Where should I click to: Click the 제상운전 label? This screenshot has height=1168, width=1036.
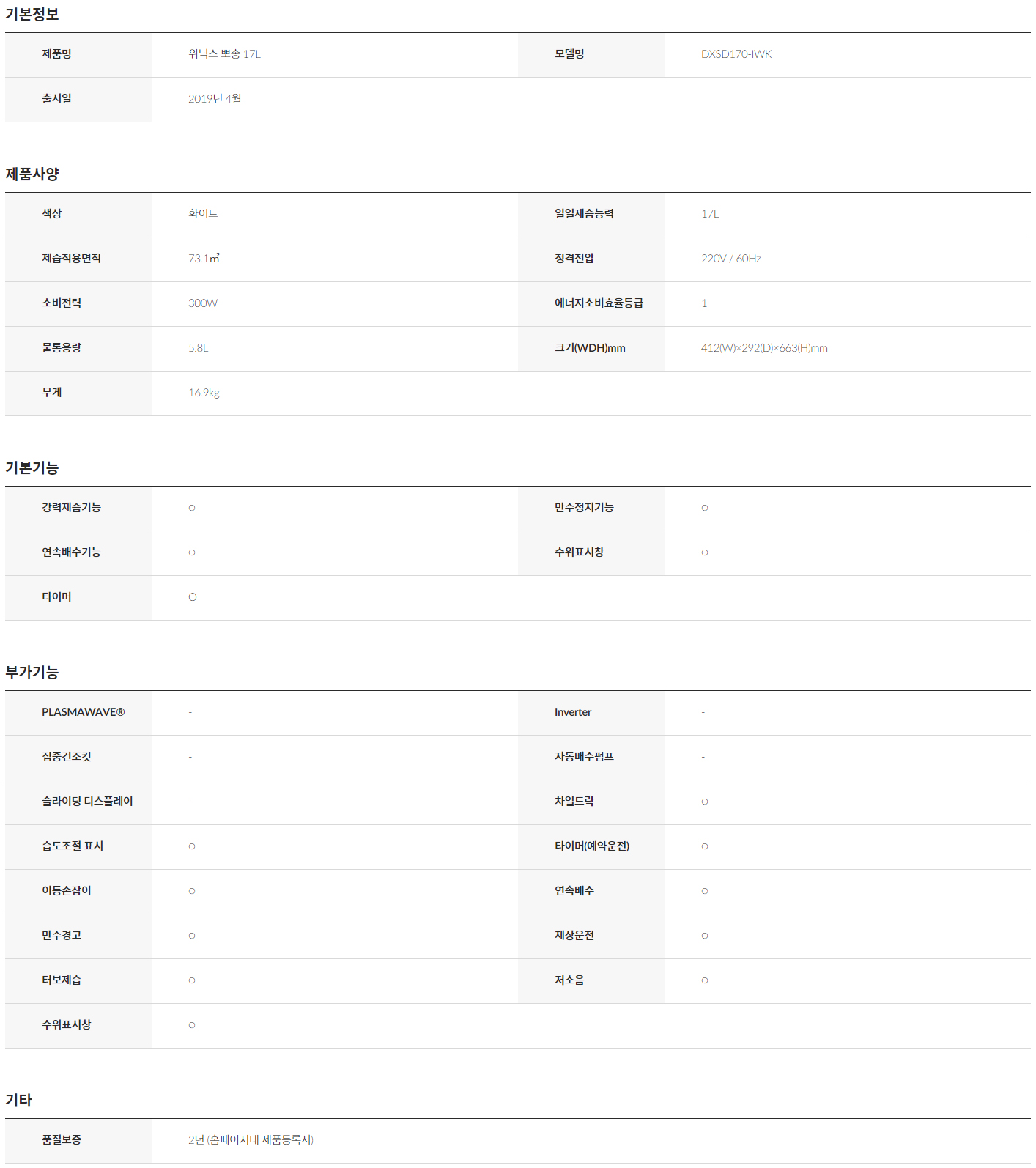click(x=574, y=936)
